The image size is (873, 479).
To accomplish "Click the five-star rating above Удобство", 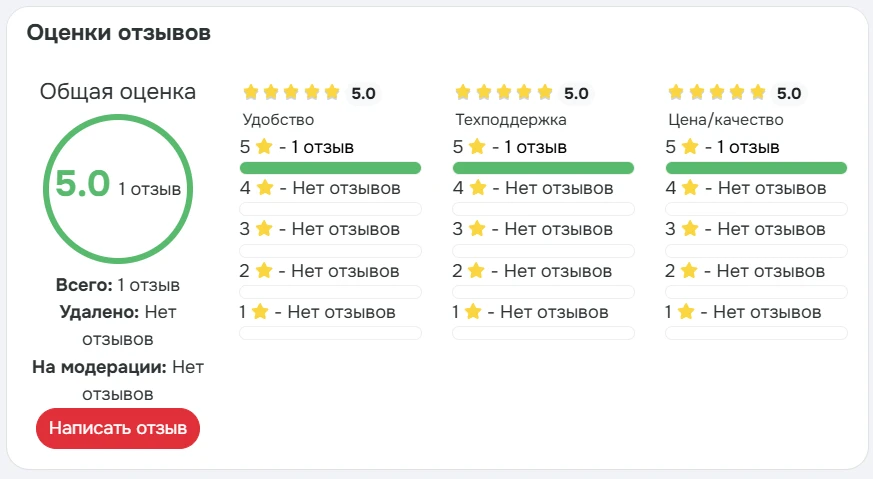I will pos(292,94).
